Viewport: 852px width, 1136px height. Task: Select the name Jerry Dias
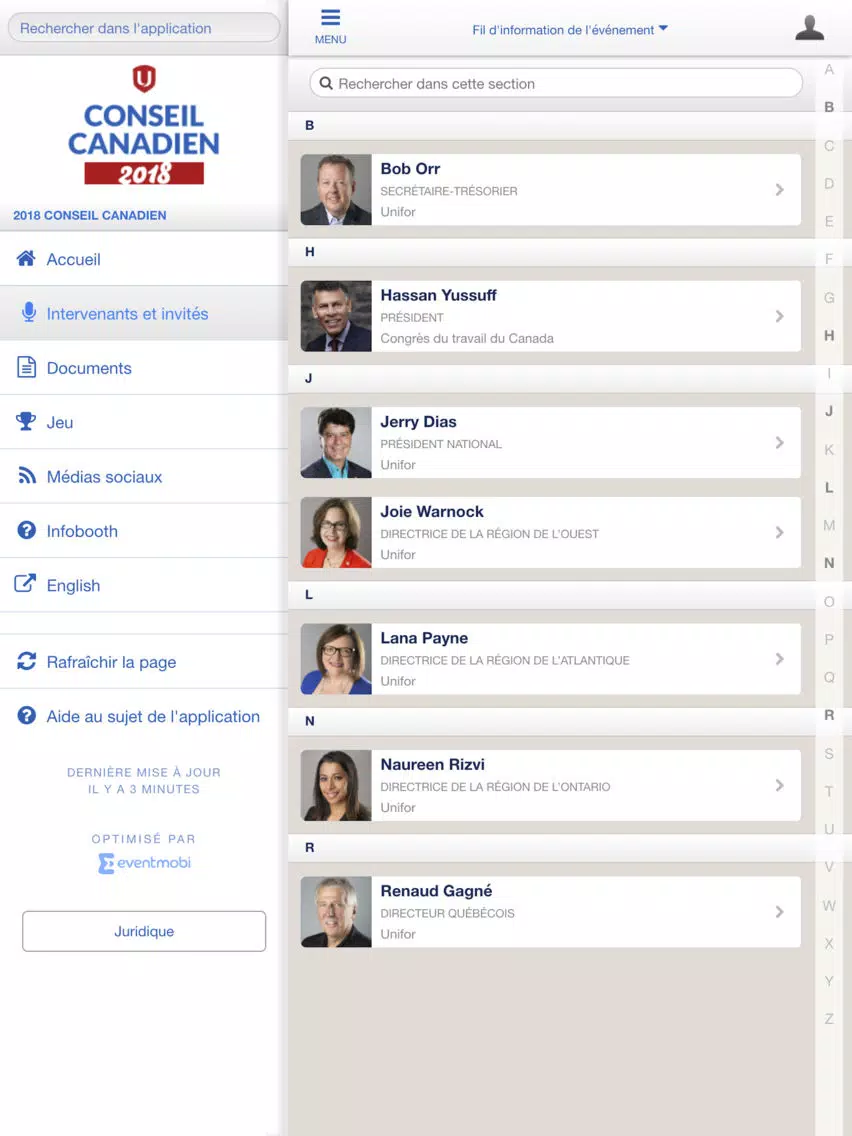coord(418,422)
